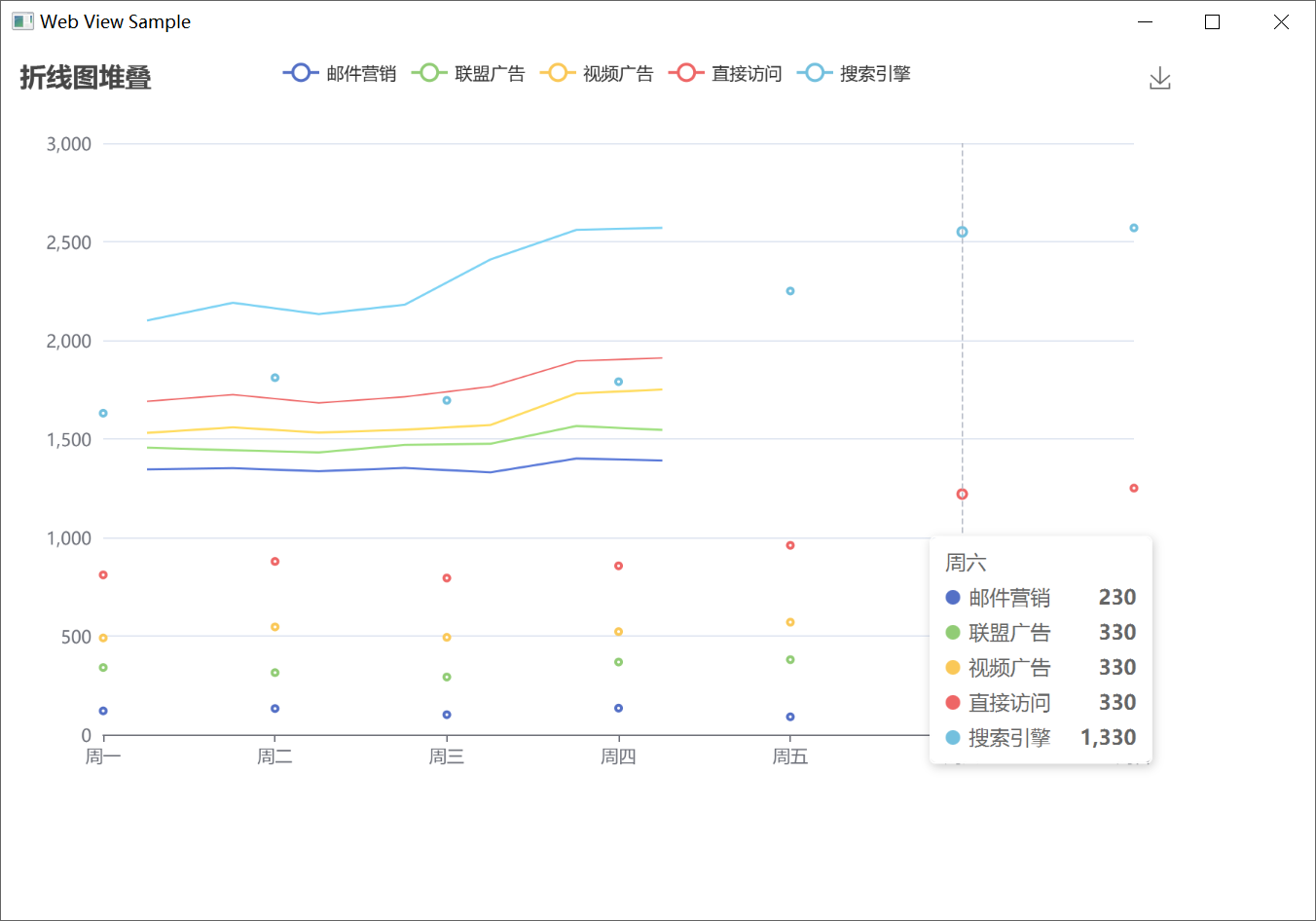Toggle 视频广告 series in legend
The width and height of the screenshot is (1316, 921).
597,73
